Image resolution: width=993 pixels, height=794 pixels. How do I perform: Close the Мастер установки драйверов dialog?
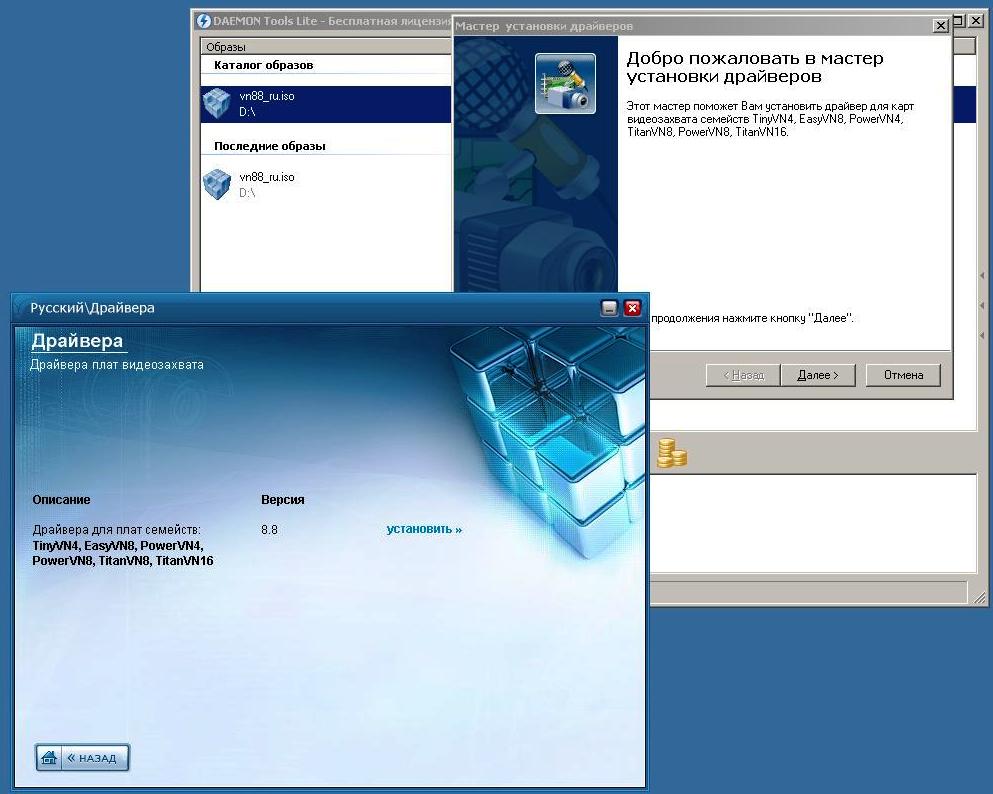pos(940,26)
